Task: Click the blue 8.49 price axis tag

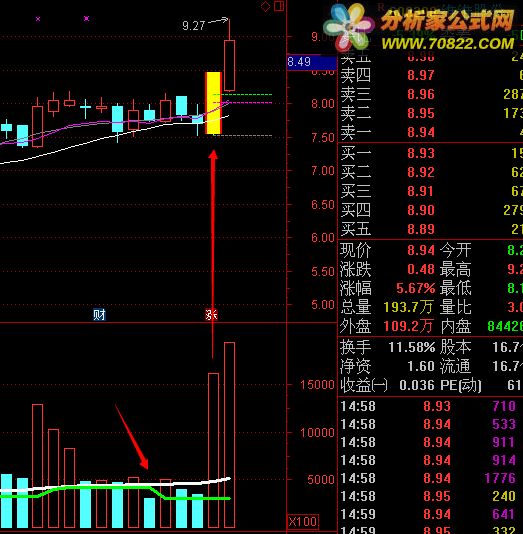Action: [x=311, y=62]
